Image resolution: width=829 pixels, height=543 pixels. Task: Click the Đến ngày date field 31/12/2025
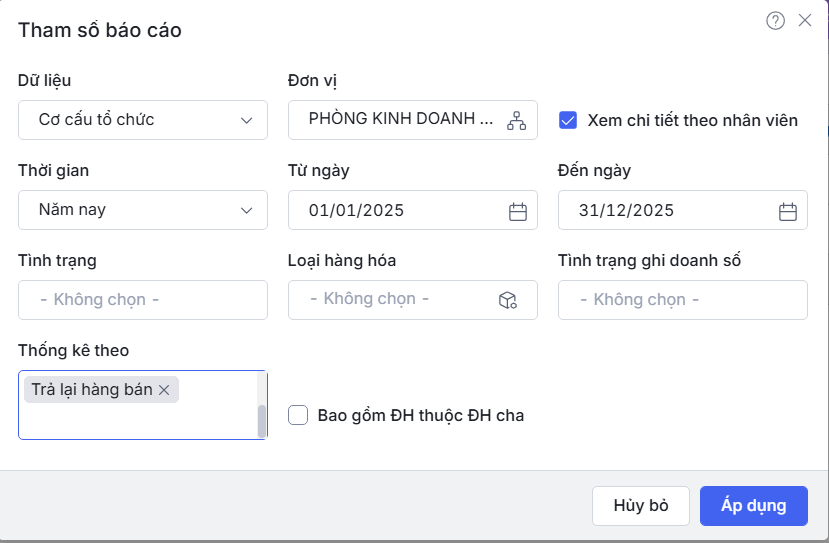(x=666, y=211)
